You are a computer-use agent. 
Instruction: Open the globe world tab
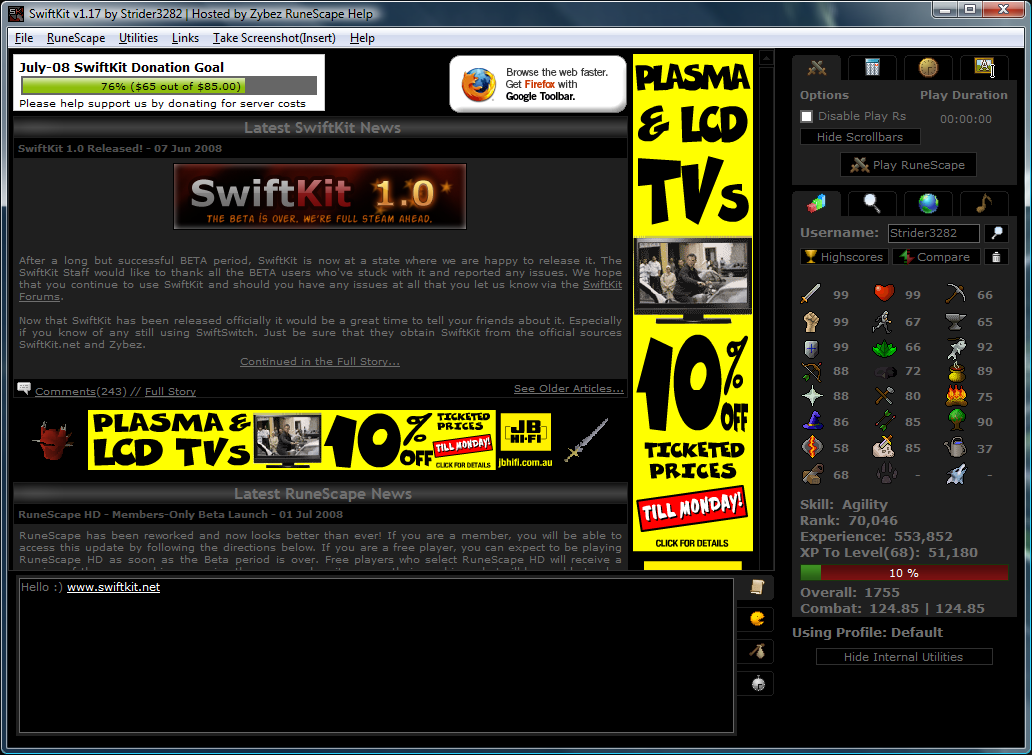click(928, 203)
